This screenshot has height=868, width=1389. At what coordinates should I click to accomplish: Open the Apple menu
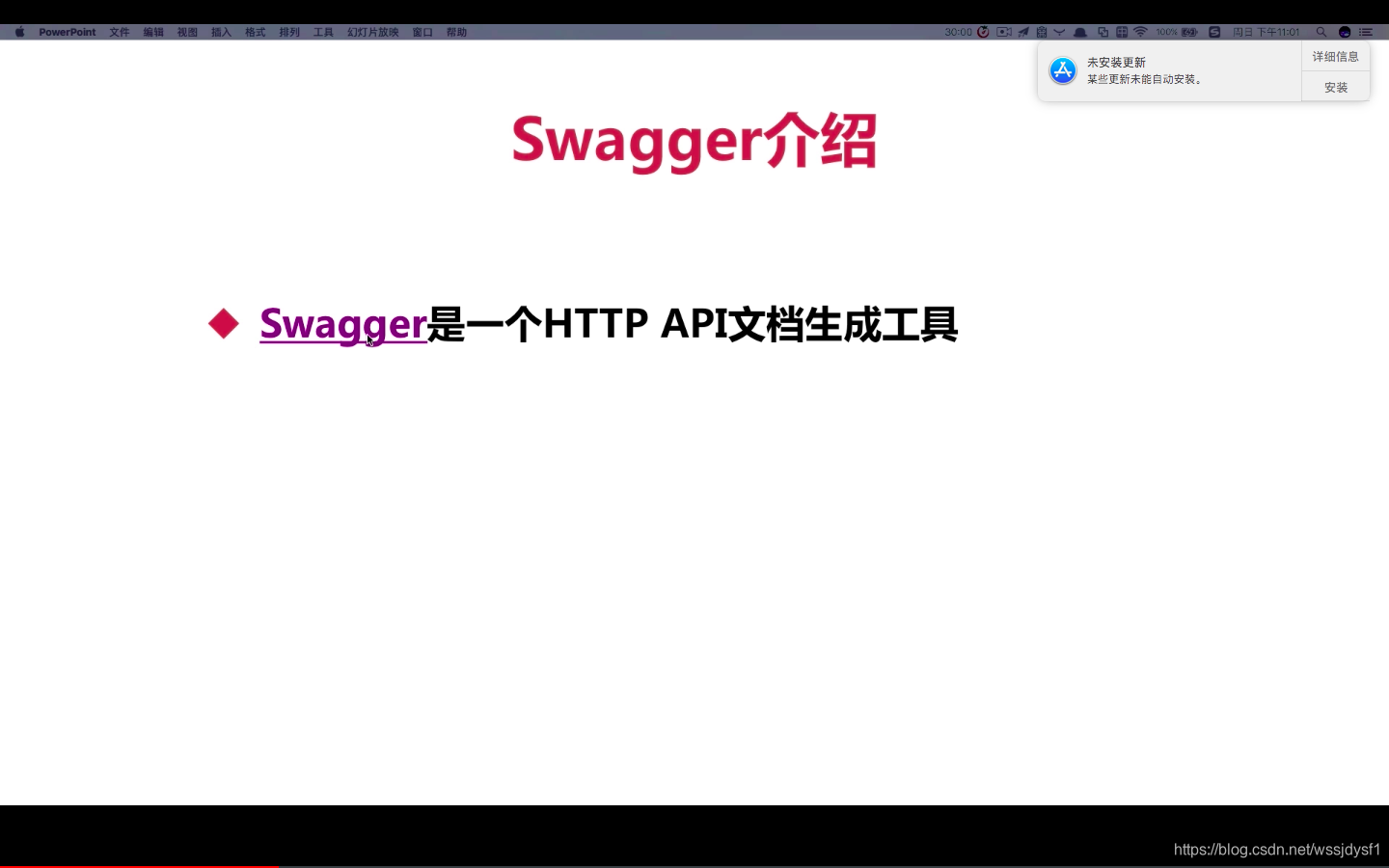tap(19, 32)
